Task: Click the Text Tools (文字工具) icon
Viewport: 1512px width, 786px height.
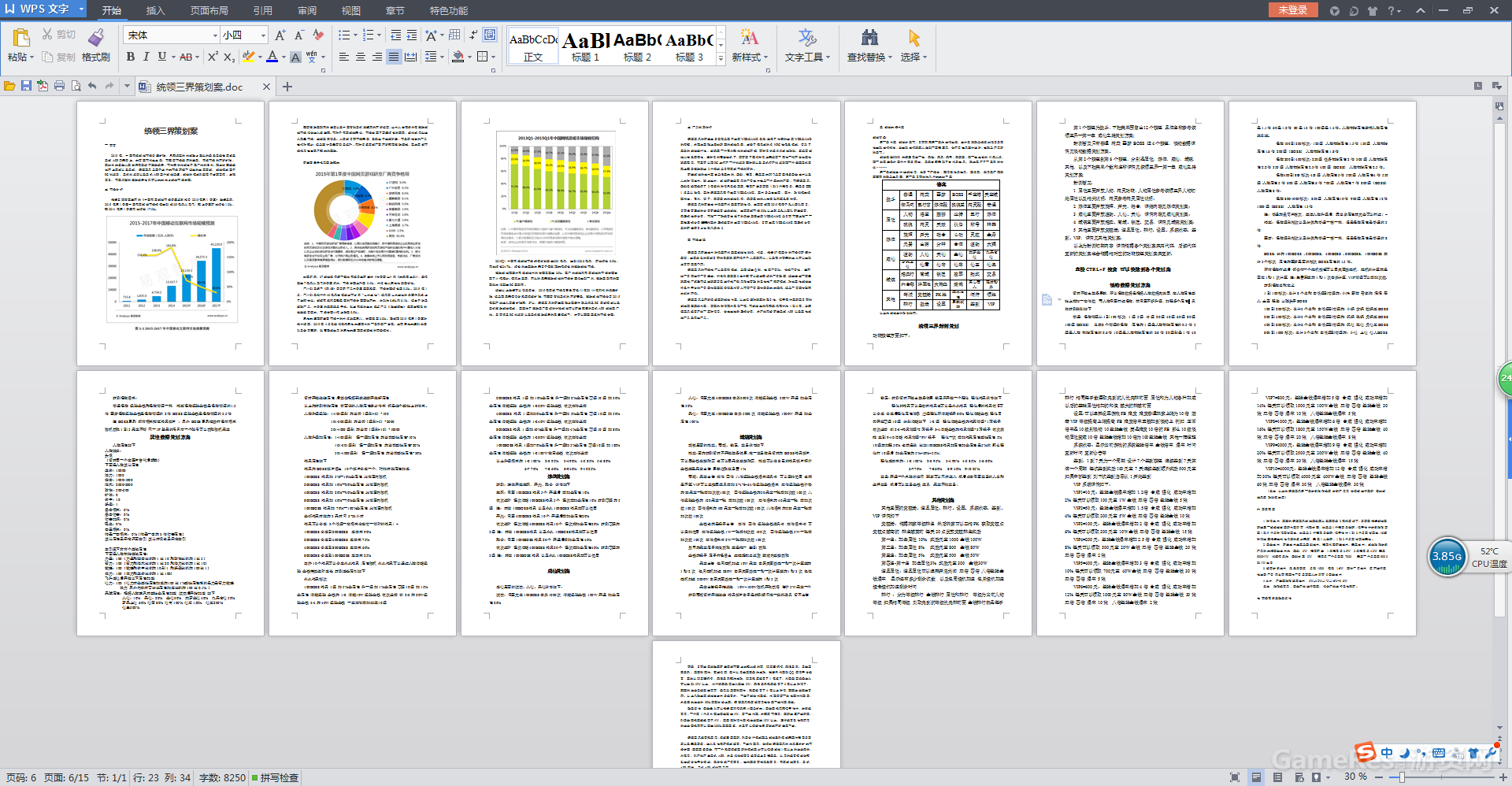Action: coord(807,38)
